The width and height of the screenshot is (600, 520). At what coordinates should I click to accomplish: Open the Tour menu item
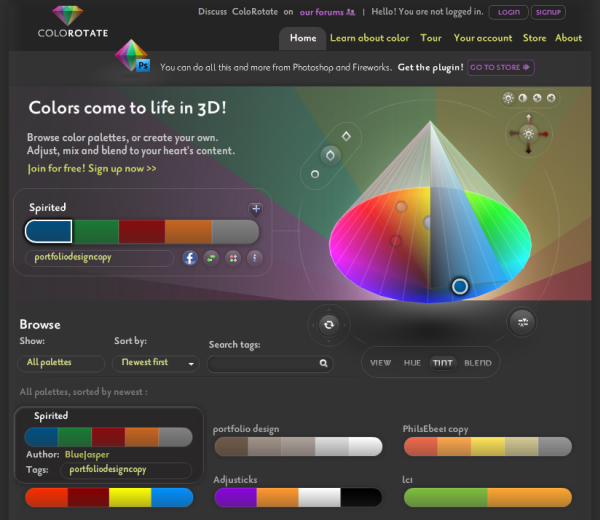tap(431, 38)
